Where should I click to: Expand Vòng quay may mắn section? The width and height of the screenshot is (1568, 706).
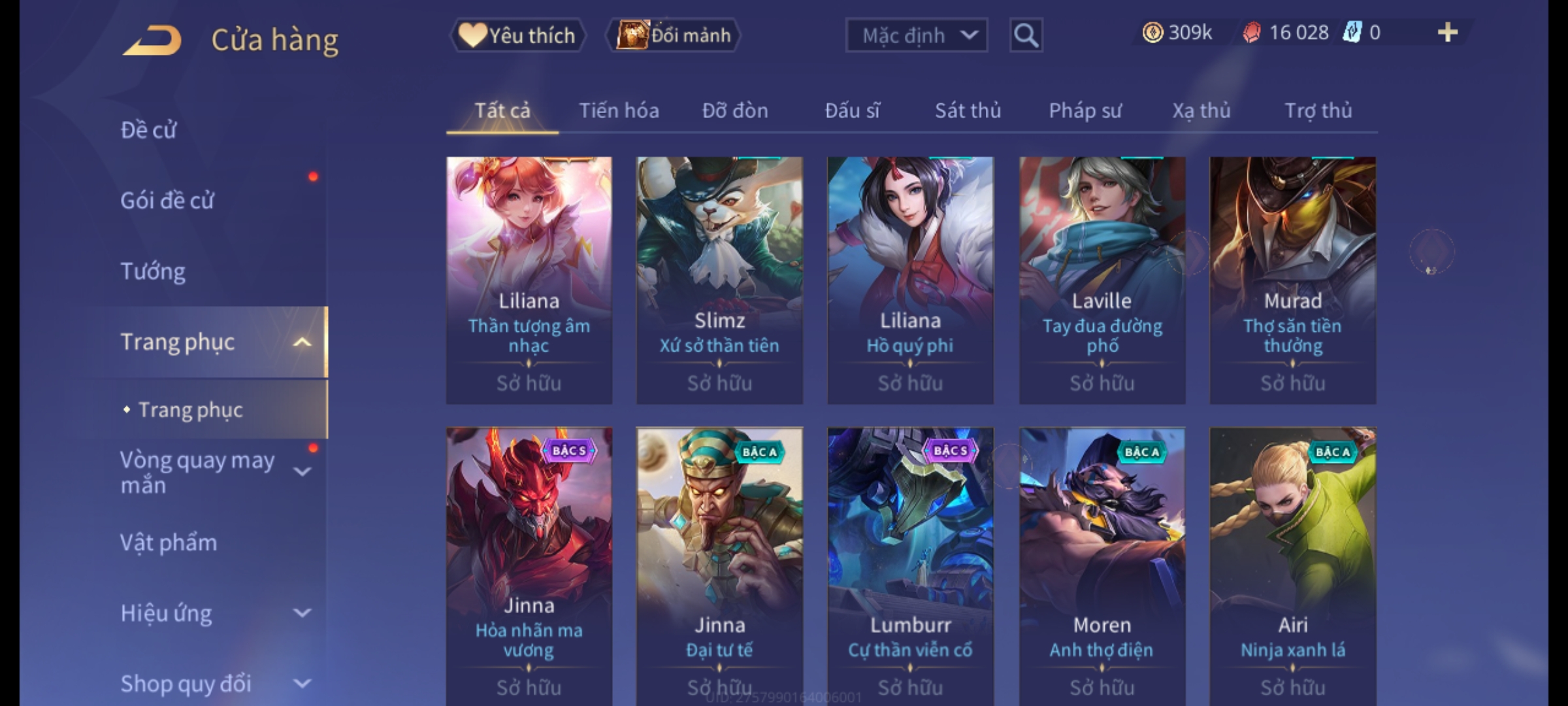(x=302, y=471)
